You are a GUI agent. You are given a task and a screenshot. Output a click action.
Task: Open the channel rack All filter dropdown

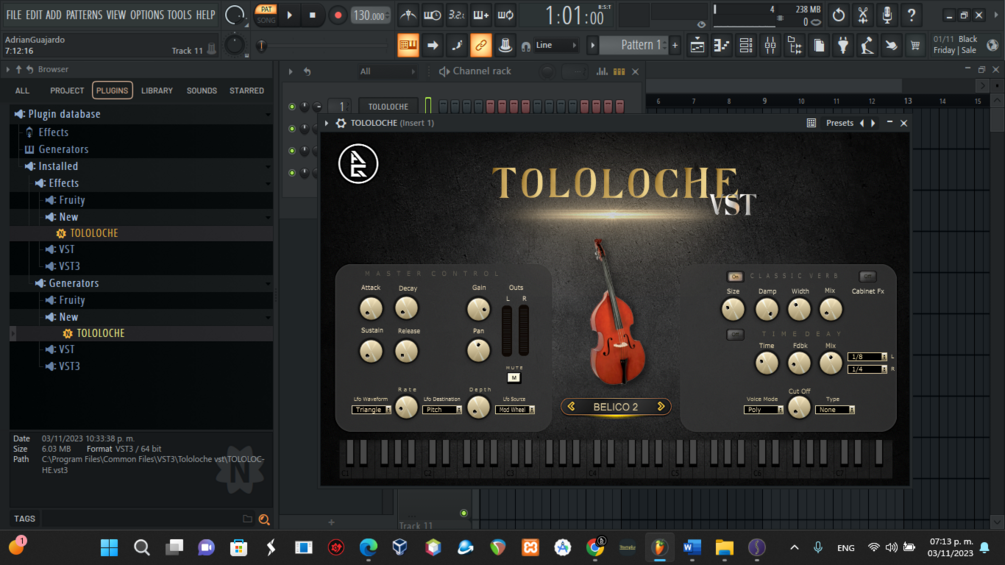(x=386, y=72)
